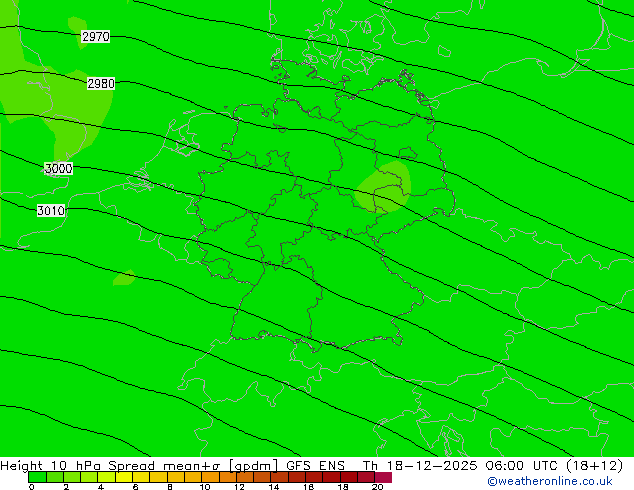Image resolution: width=634 pixels, height=490 pixels.
Task: Click the '(18+12)' forecast run text
Action: [594, 466]
